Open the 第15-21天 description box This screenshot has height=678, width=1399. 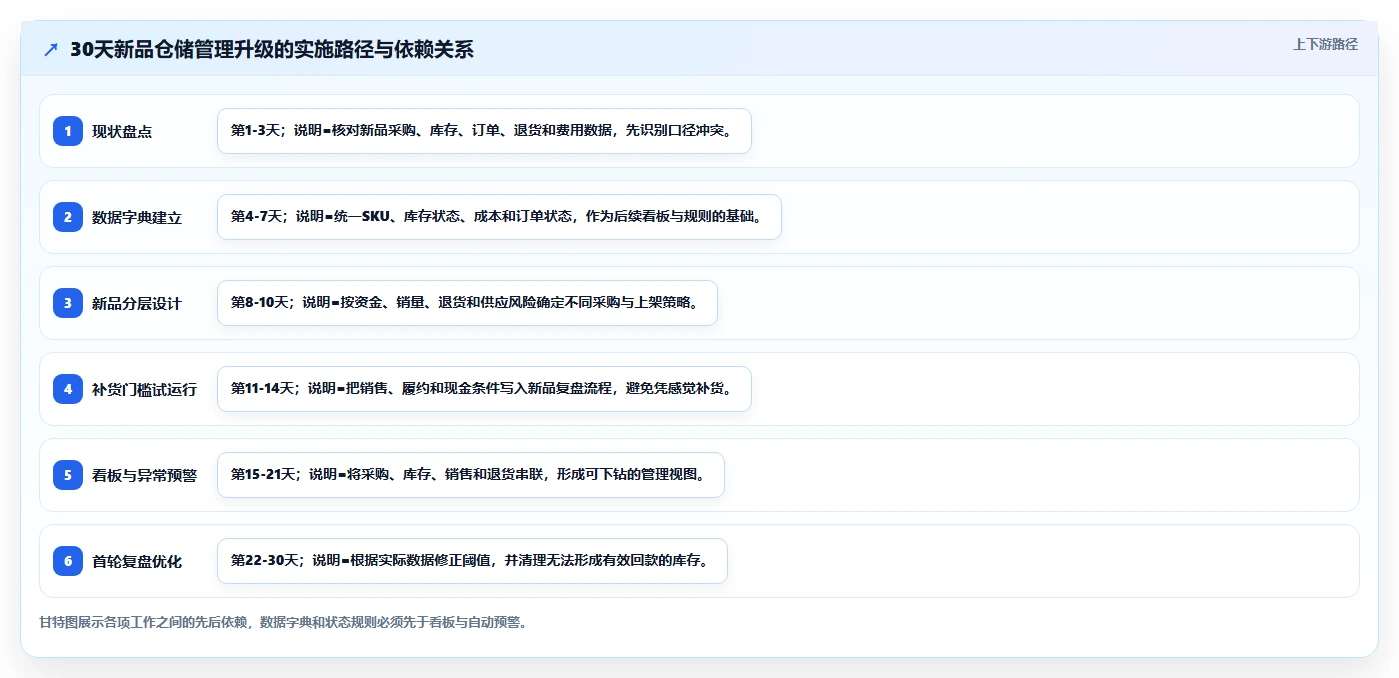470,475
